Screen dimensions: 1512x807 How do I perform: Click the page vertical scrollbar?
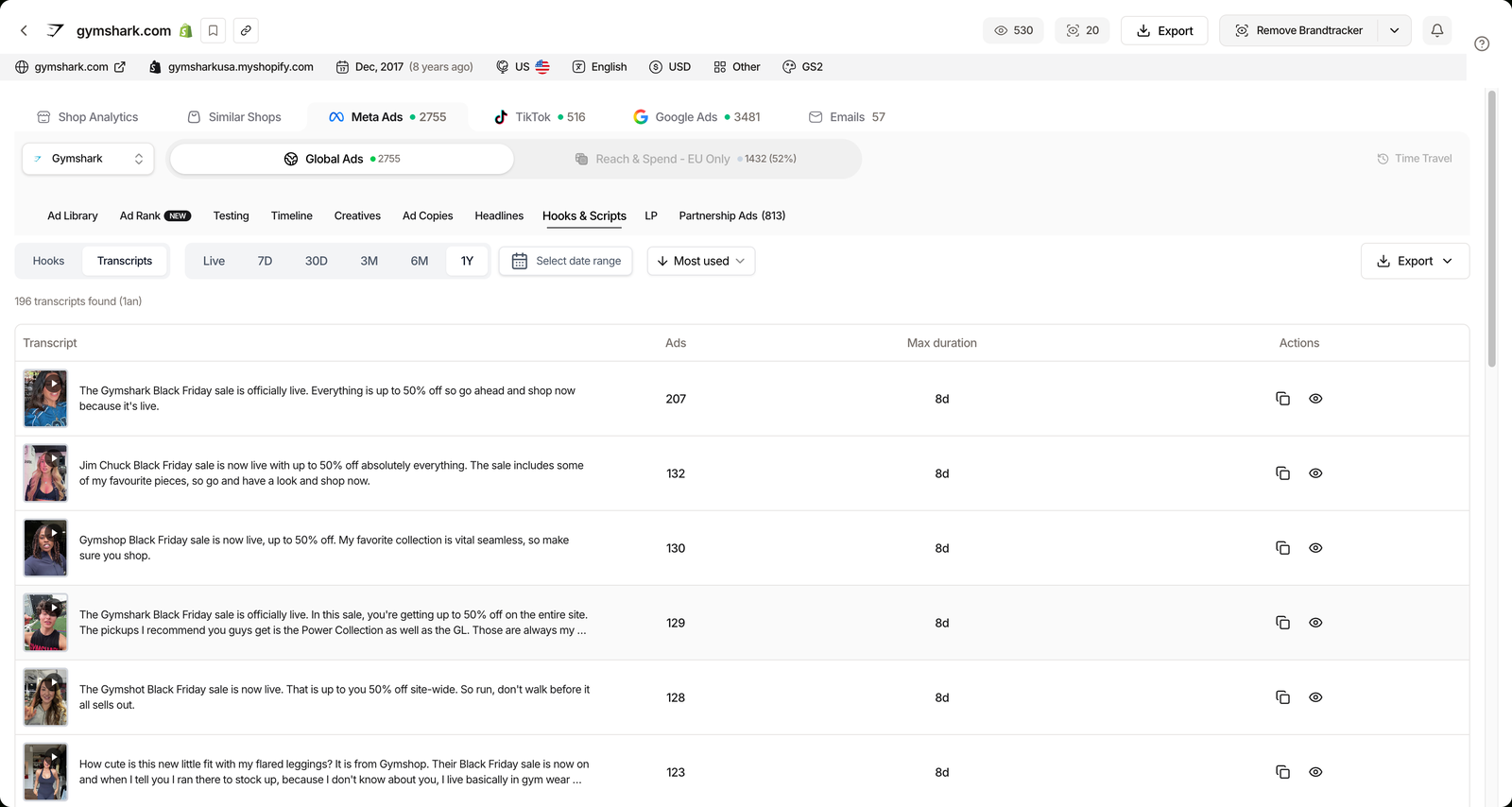[1492, 229]
